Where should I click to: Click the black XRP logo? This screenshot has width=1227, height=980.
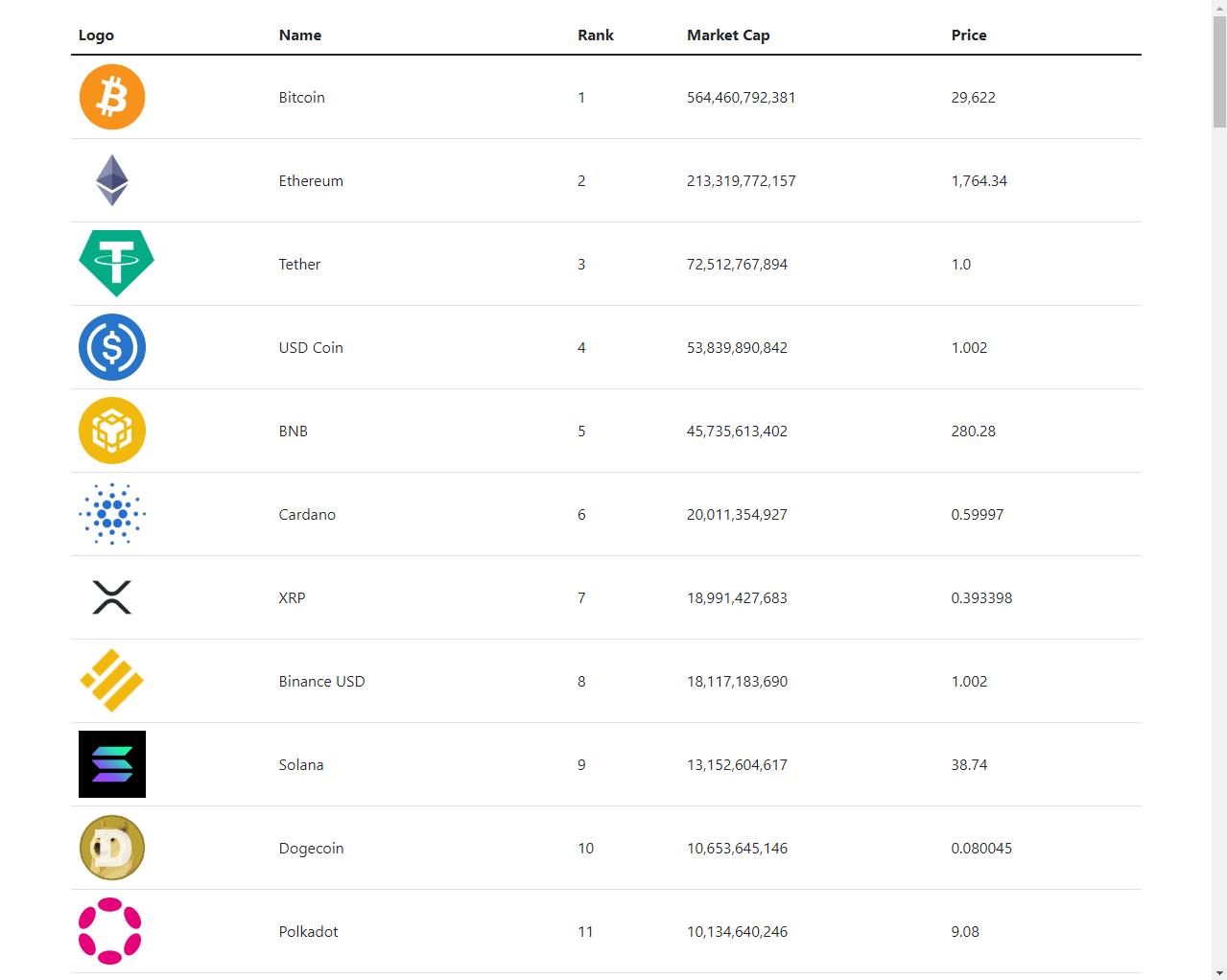[x=112, y=597]
